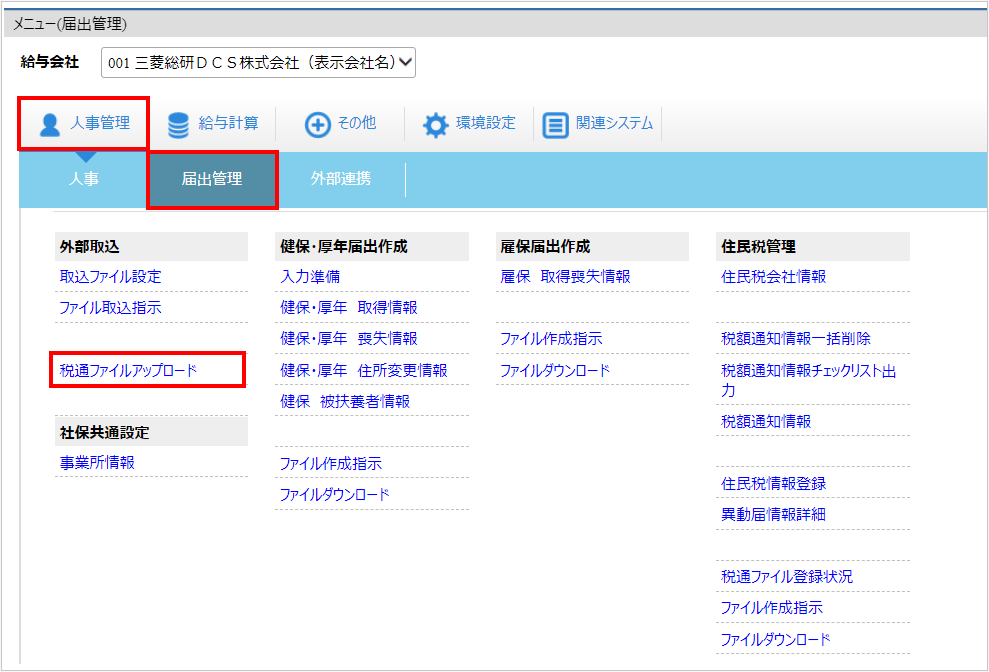Open 健保・厚年 住所変更情報 link
This screenshot has width=989, height=672.
click(364, 370)
